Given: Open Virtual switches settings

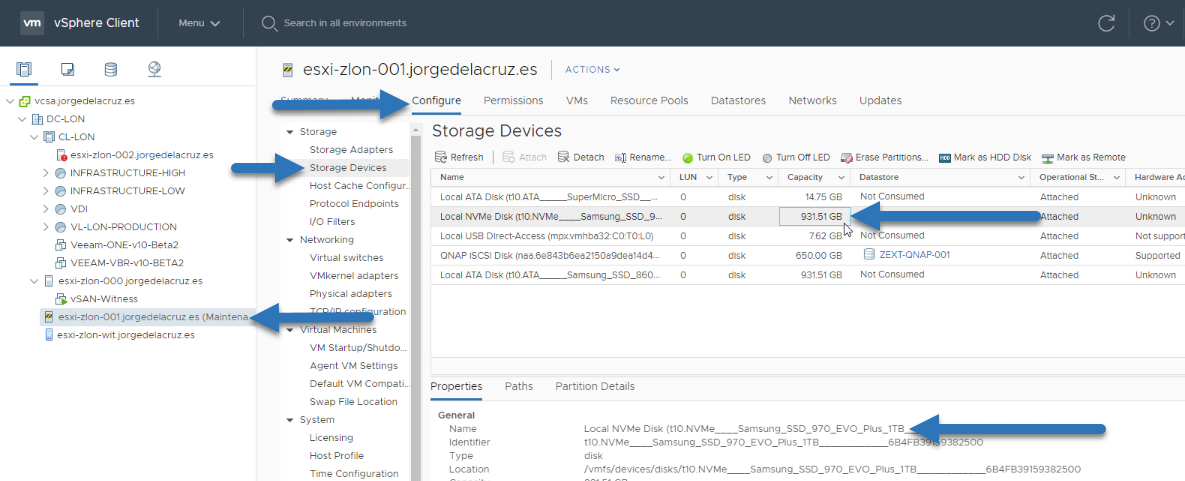Looking at the screenshot, I should (x=346, y=258).
